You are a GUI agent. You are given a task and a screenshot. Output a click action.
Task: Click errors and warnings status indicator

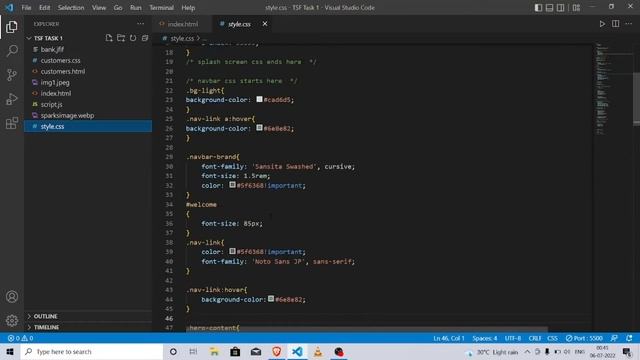(x=20, y=338)
